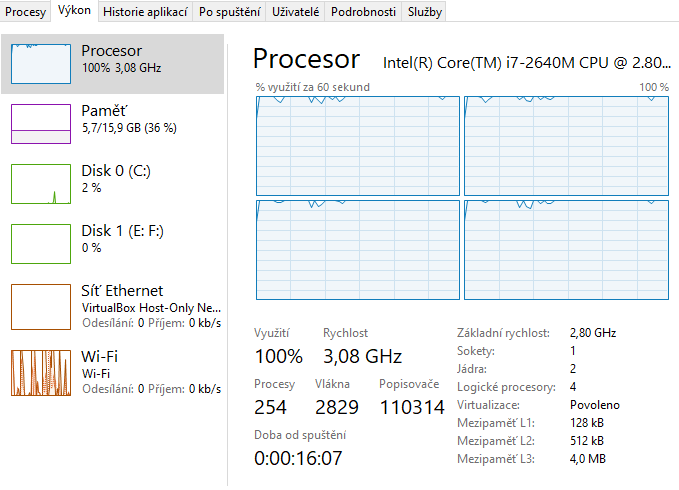This screenshot has width=679, height=490.
Task: Select the Uživatelé tab
Action: tap(296, 12)
